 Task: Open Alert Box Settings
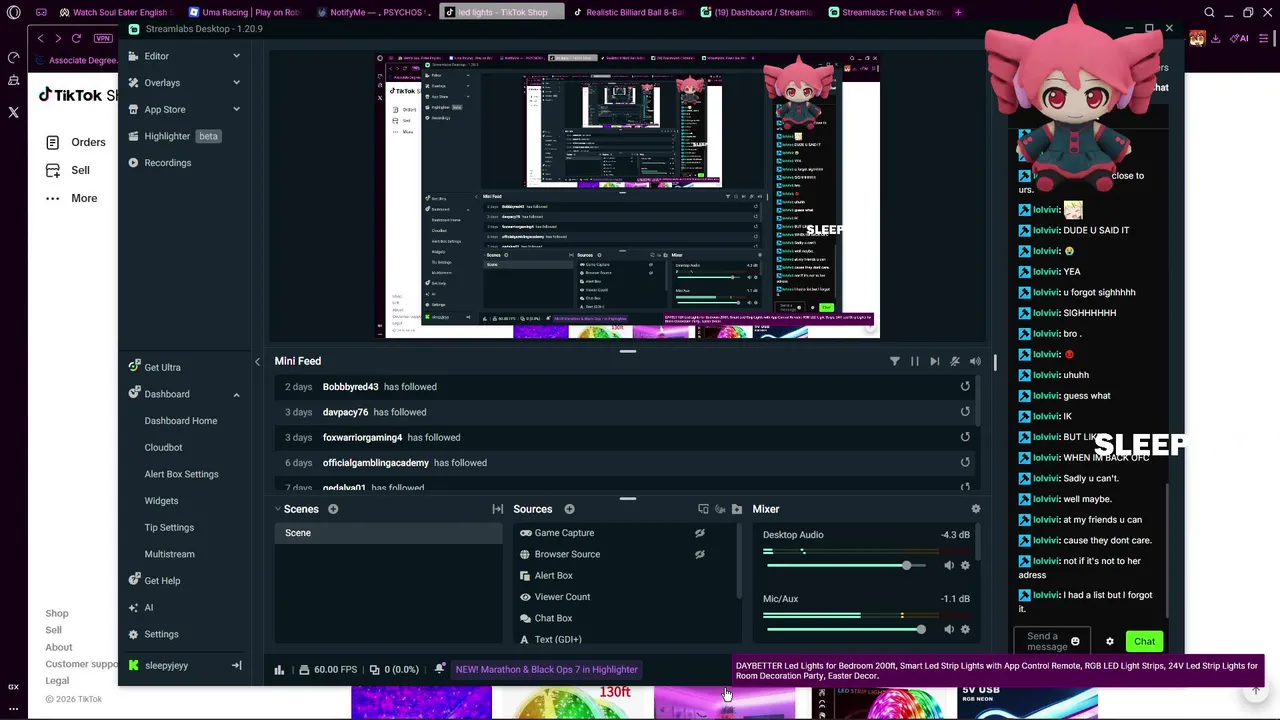[181, 474]
